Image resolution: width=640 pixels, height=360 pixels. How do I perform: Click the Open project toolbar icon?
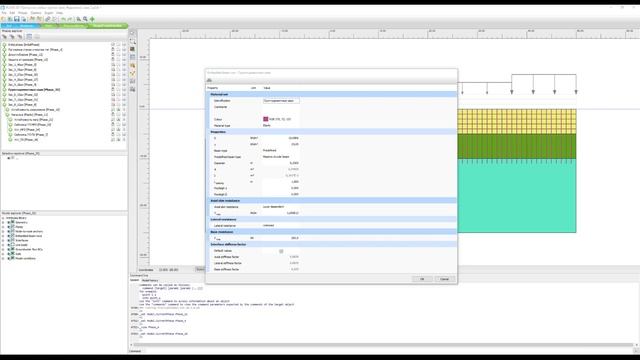pos(10,19)
